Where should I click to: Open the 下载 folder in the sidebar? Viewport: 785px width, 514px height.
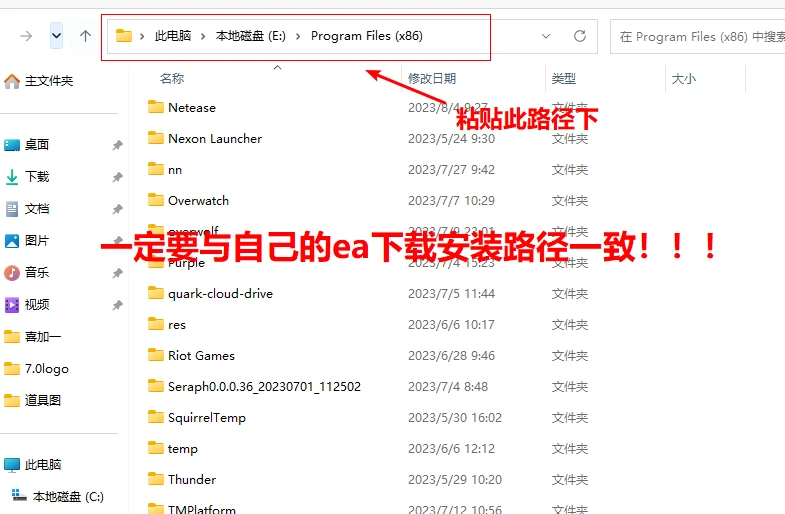[37, 176]
